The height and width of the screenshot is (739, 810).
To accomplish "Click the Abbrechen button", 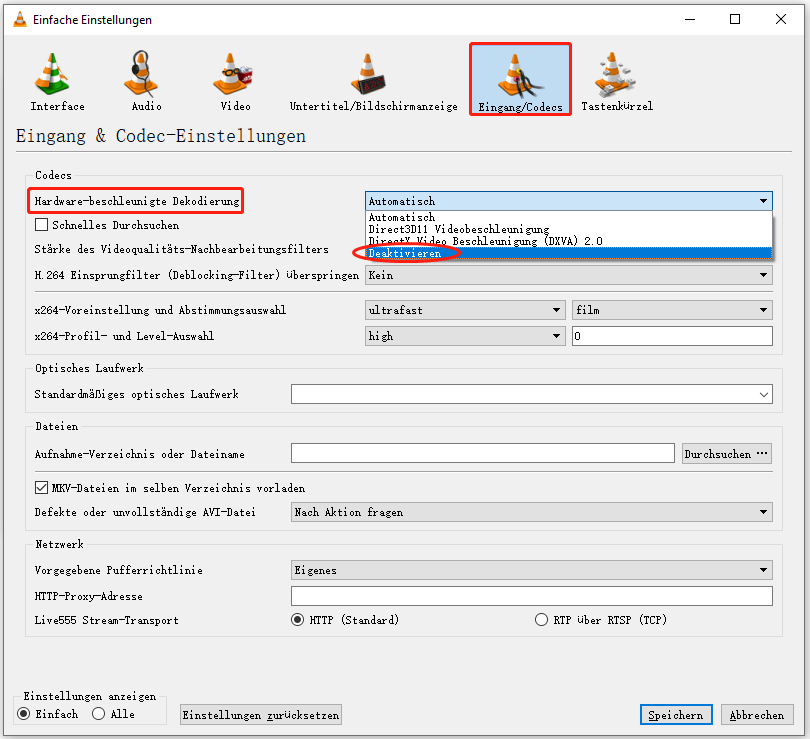I will [x=757, y=715].
